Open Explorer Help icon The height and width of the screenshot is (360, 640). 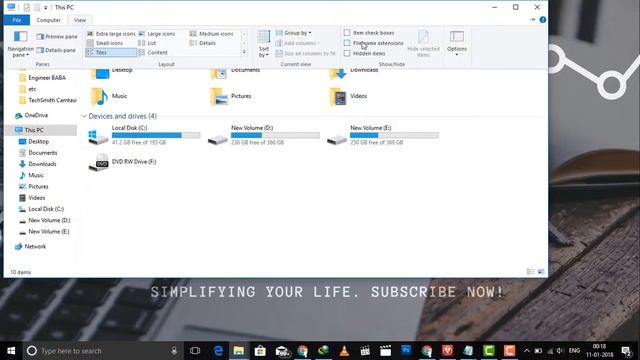click(542, 20)
